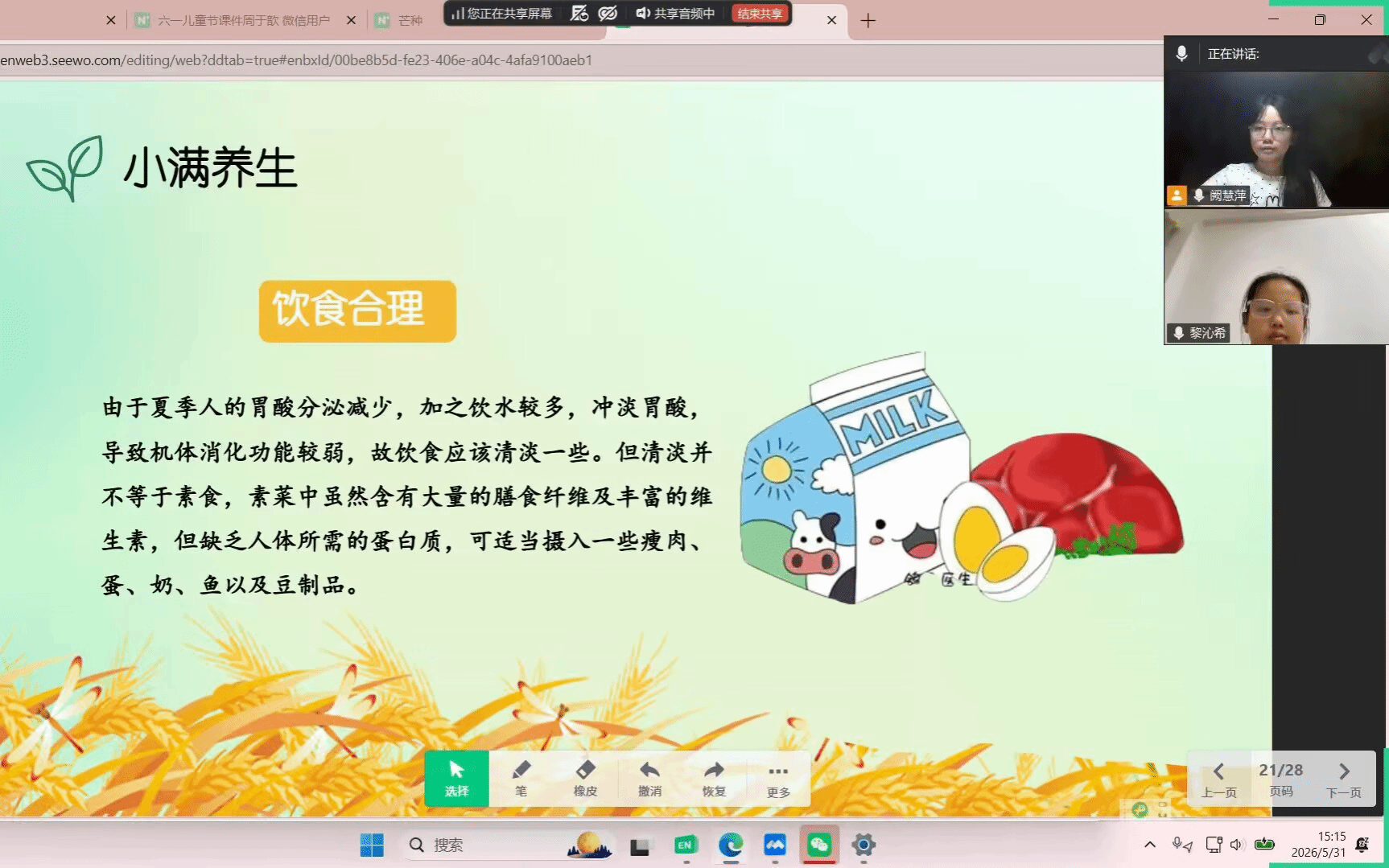
Task: Open the network status tray icon
Action: (x=1214, y=845)
